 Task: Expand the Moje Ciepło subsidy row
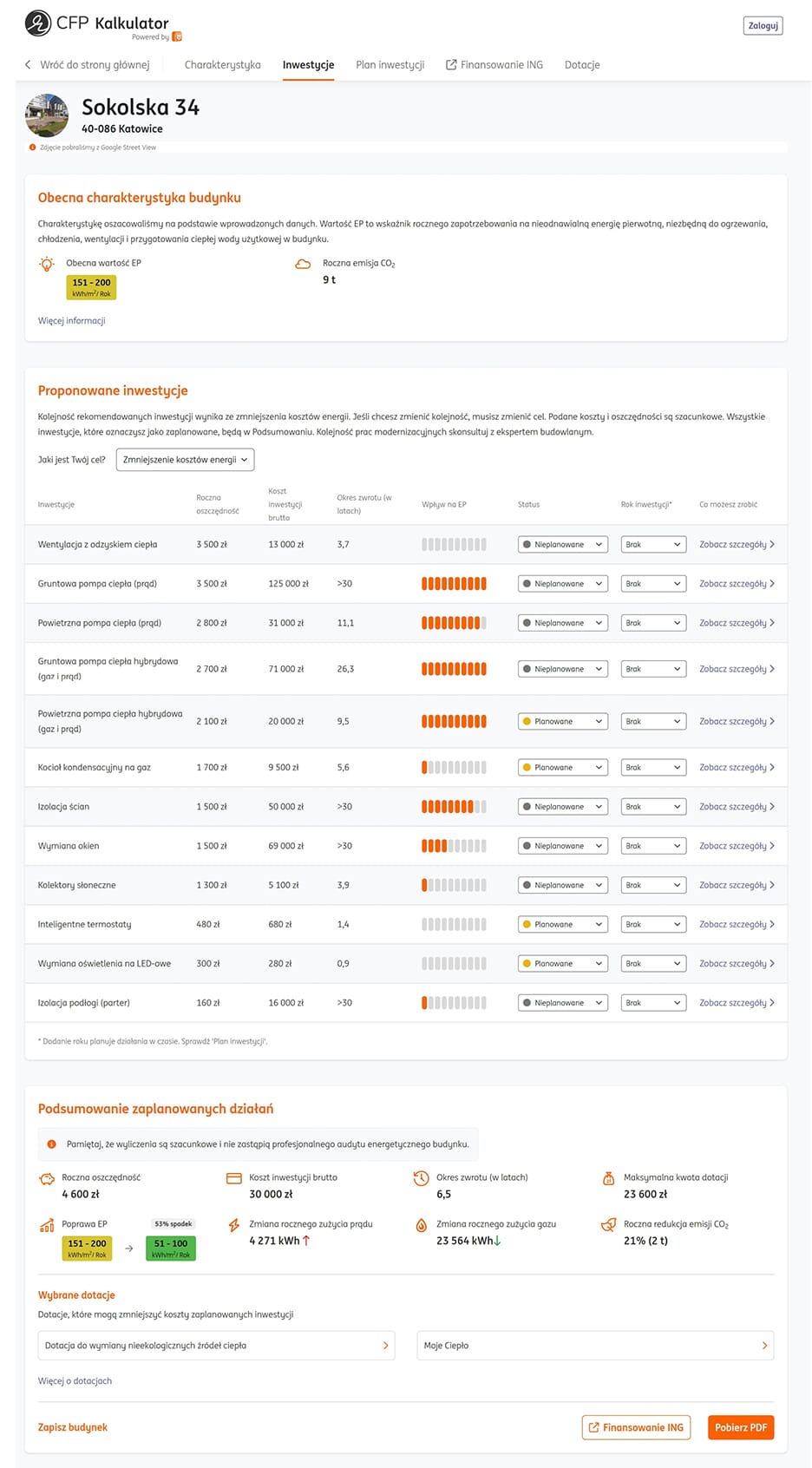[595, 1346]
